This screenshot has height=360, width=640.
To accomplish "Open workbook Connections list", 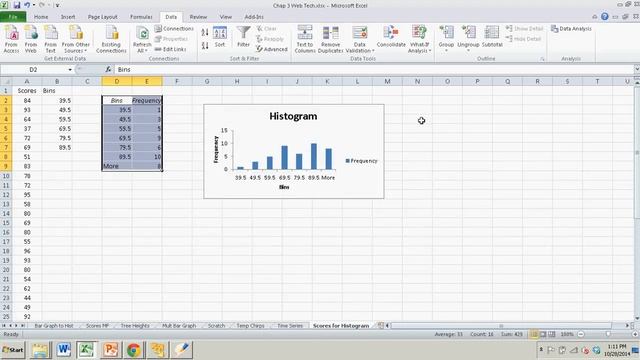I will 174,29.
